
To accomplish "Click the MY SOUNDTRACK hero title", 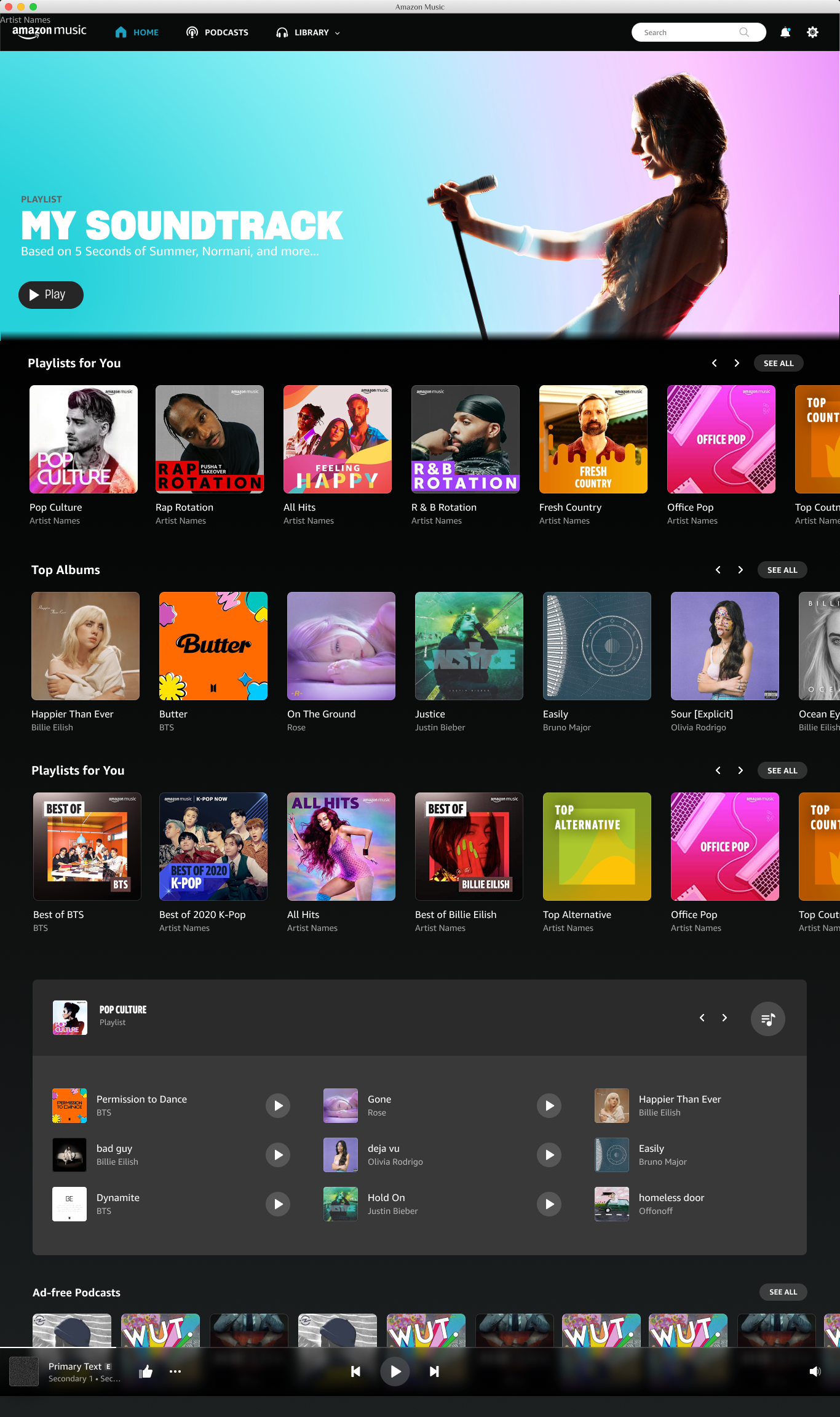I will pos(182,225).
